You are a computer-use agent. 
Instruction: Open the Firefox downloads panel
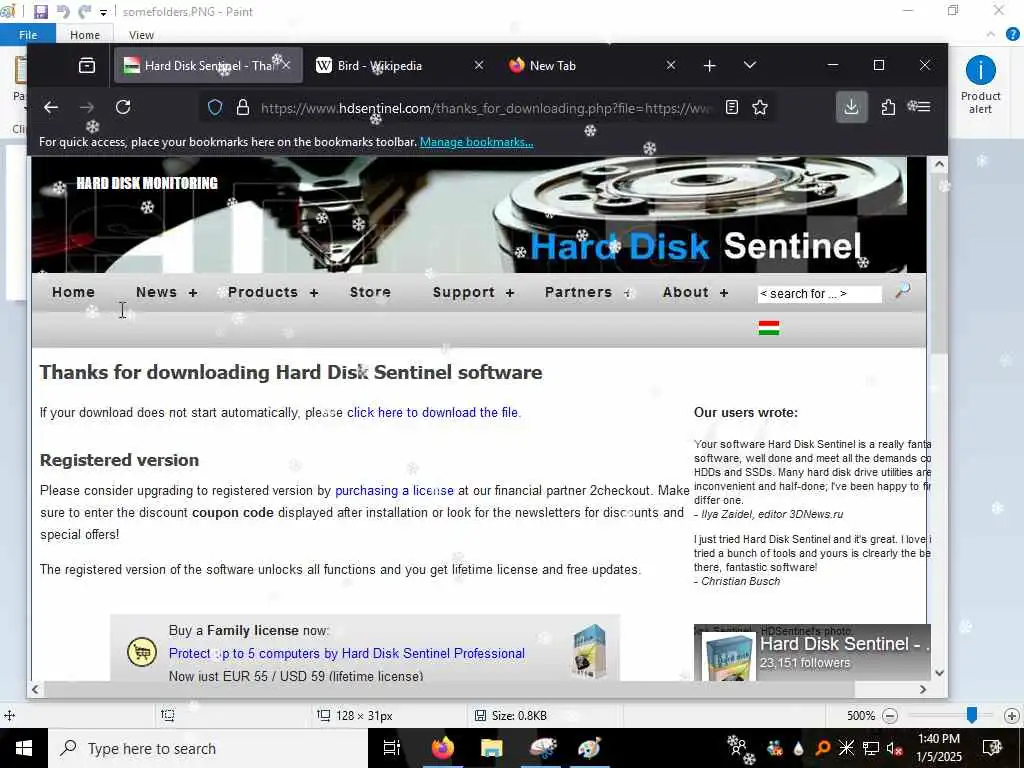coord(851,107)
